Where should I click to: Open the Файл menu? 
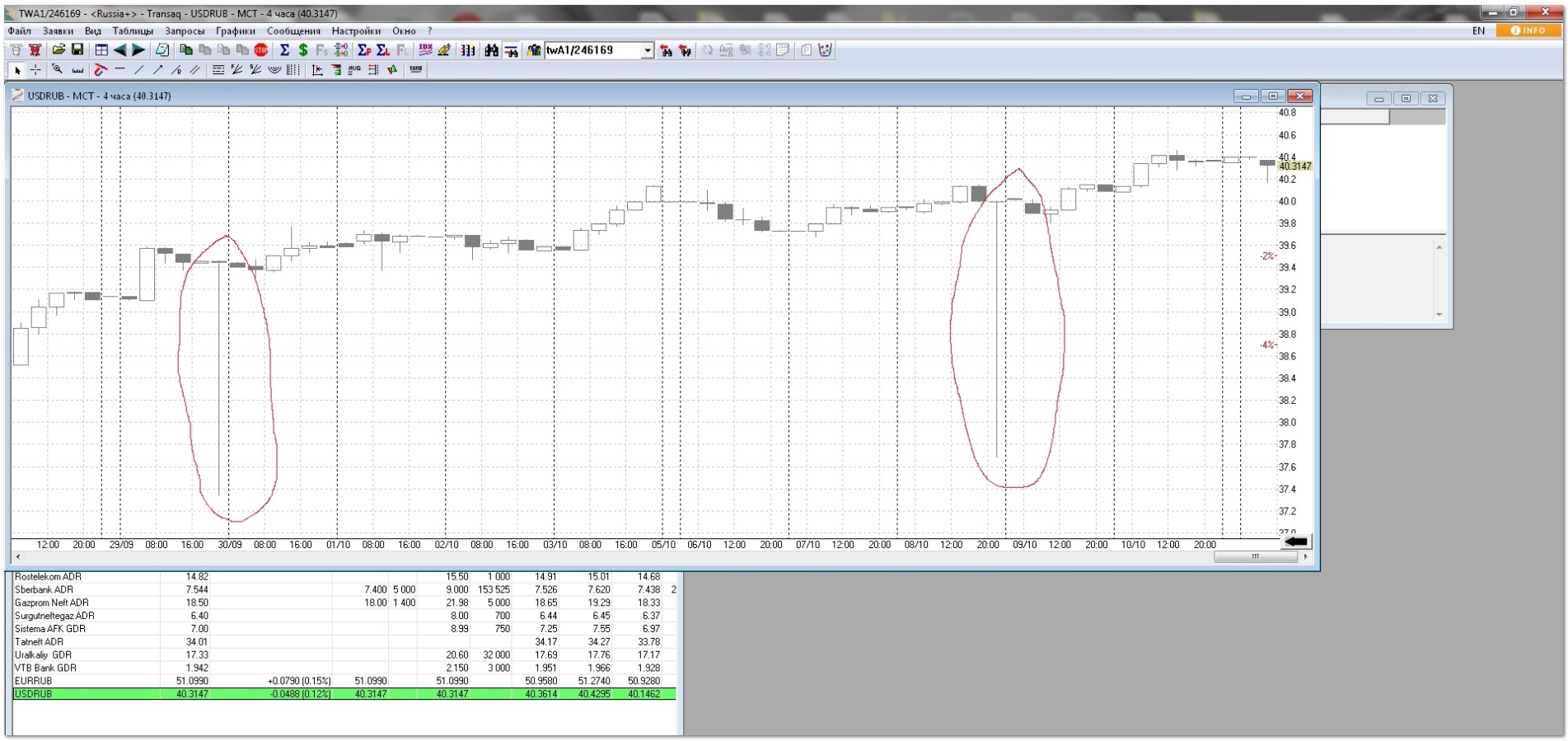(x=19, y=30)
